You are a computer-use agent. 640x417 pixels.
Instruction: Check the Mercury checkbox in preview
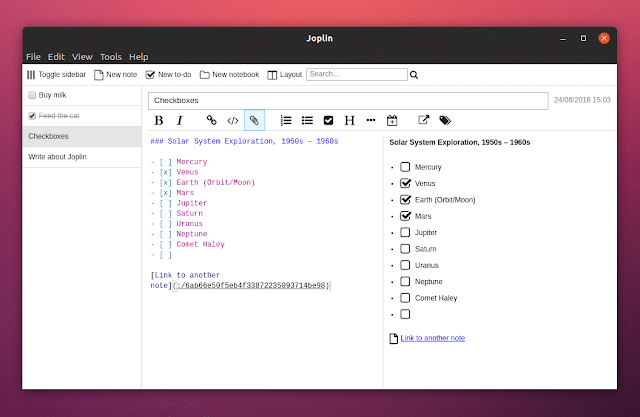coord(405,167)
